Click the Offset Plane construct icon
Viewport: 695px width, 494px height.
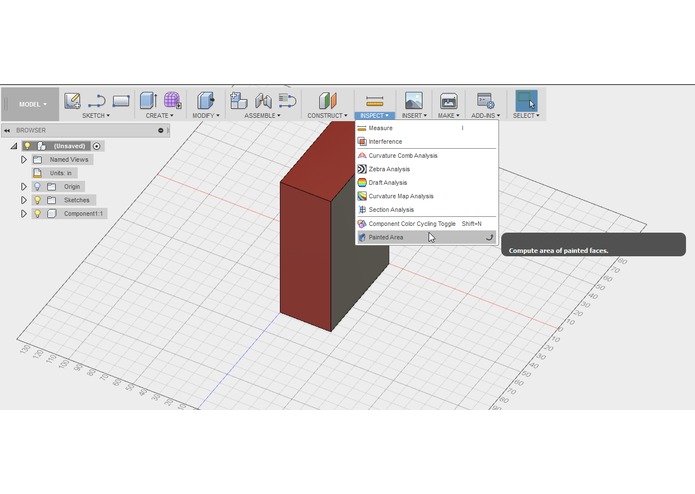coord(328,101)
